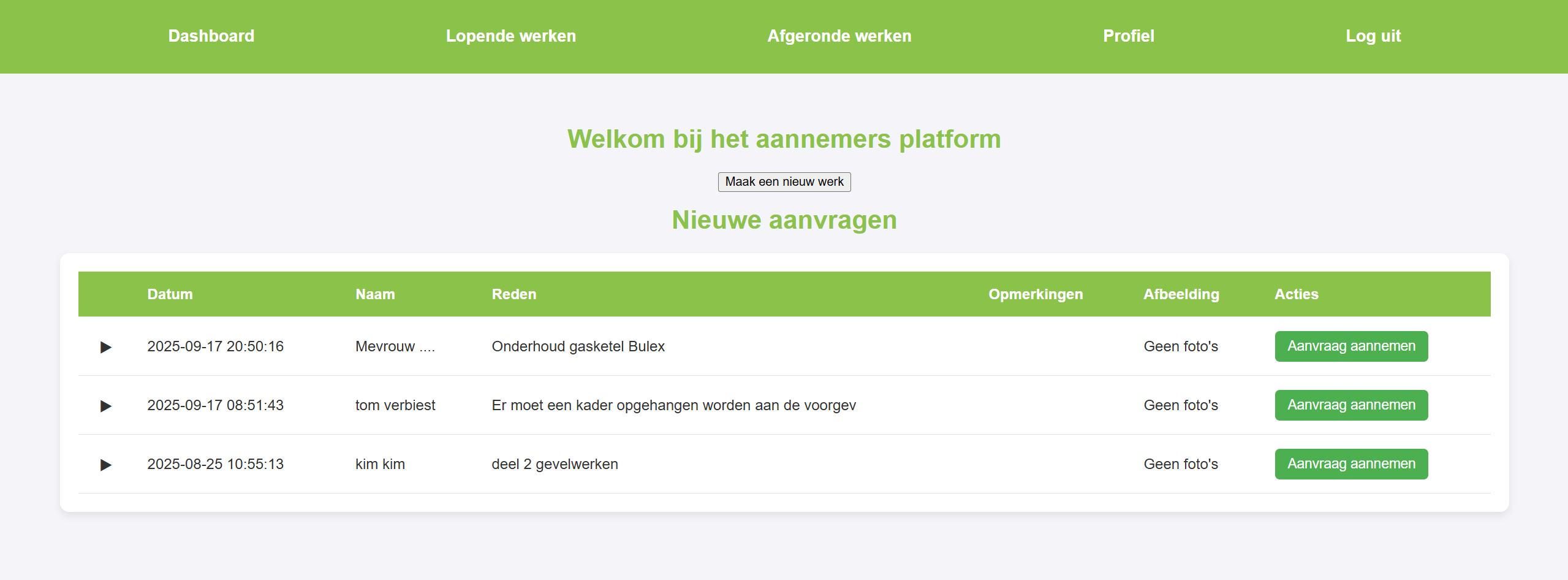The width and height of the screenshot is (1568, 580).
Task: Click Log uit to sign out
Action: point(1373,36)
